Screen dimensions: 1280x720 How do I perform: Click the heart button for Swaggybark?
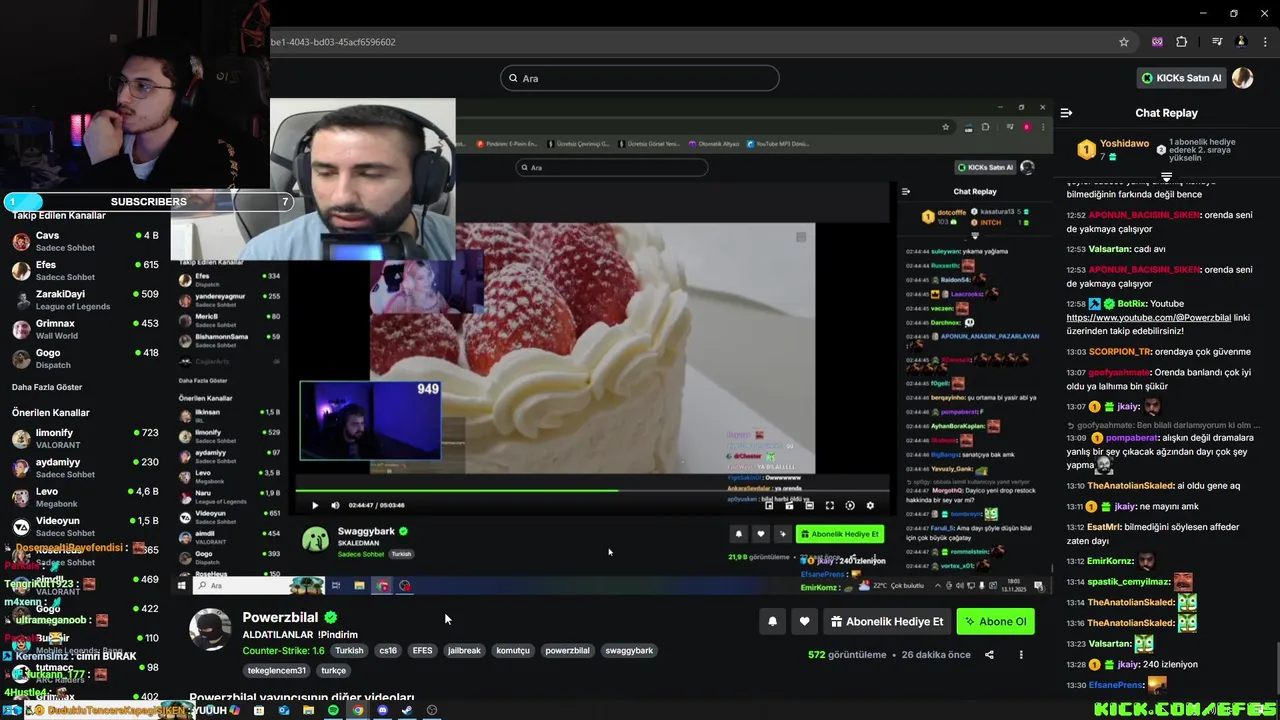[760, 534]
